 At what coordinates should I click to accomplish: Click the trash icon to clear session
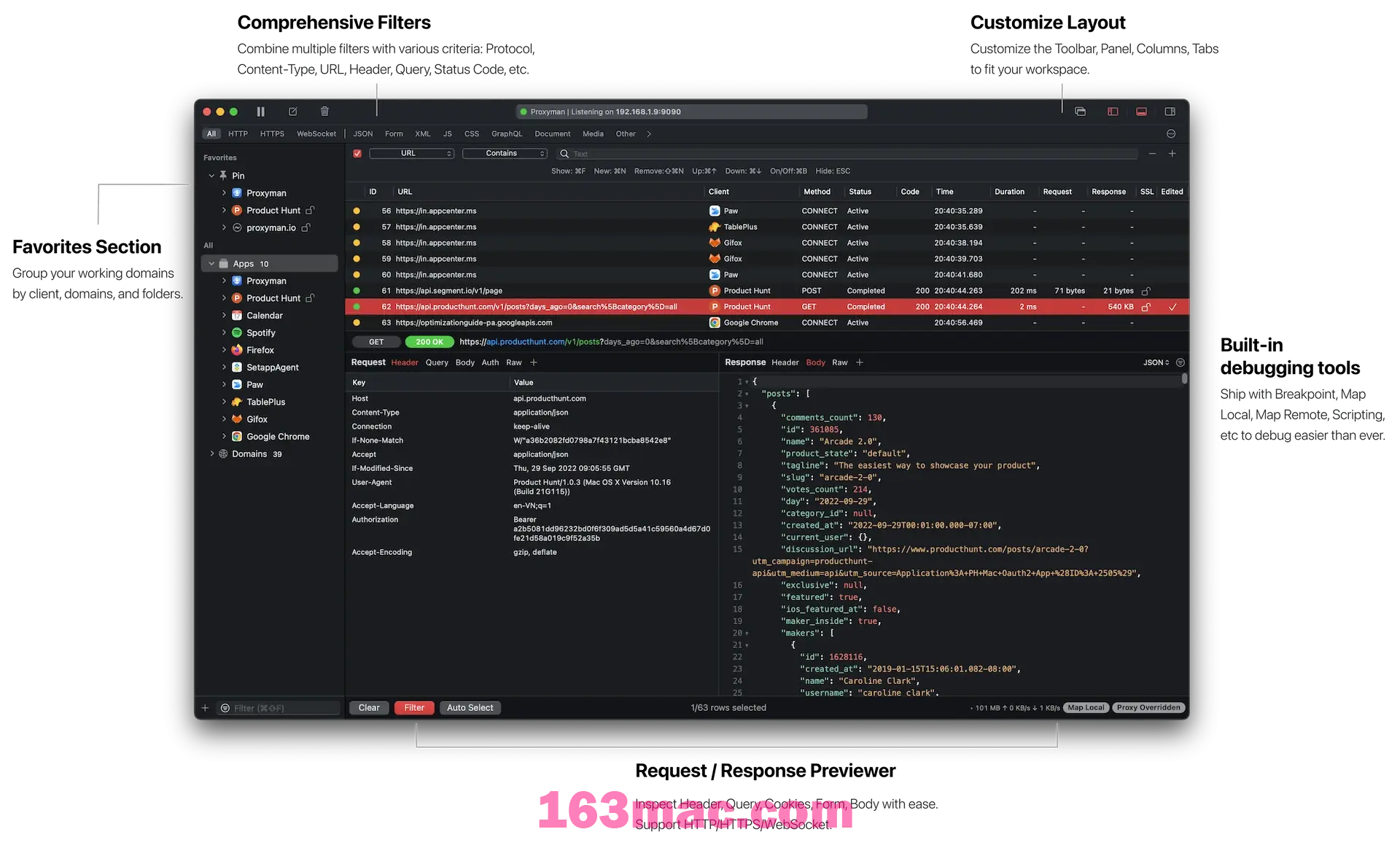pos(324,112)
